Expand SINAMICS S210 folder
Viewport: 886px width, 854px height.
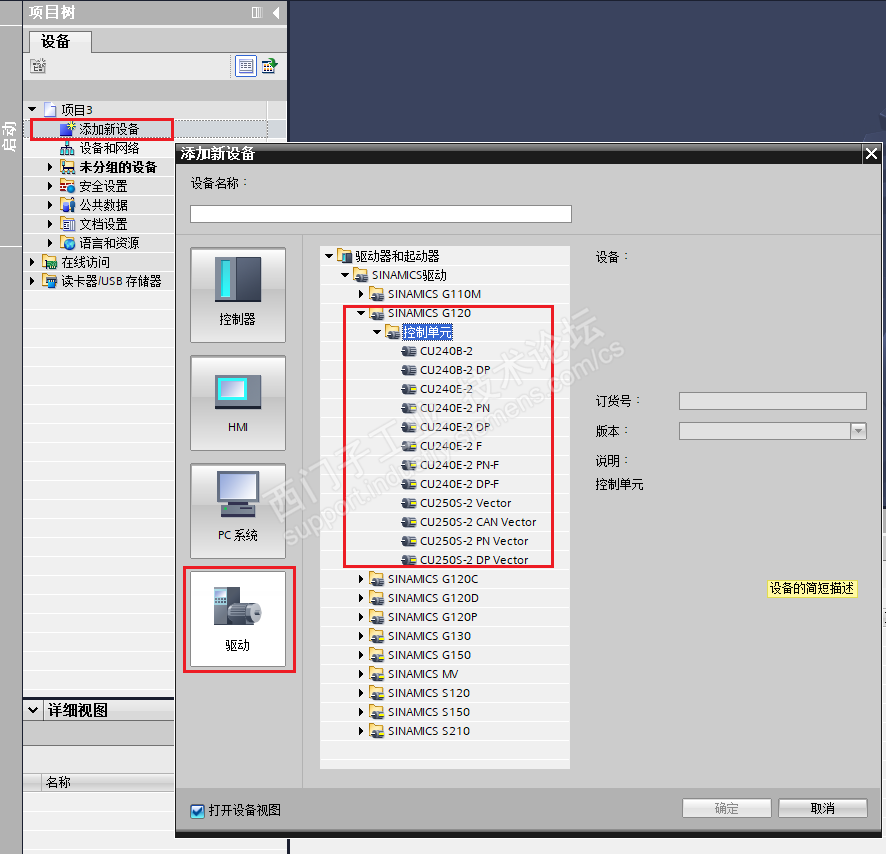tap(361, 731)
